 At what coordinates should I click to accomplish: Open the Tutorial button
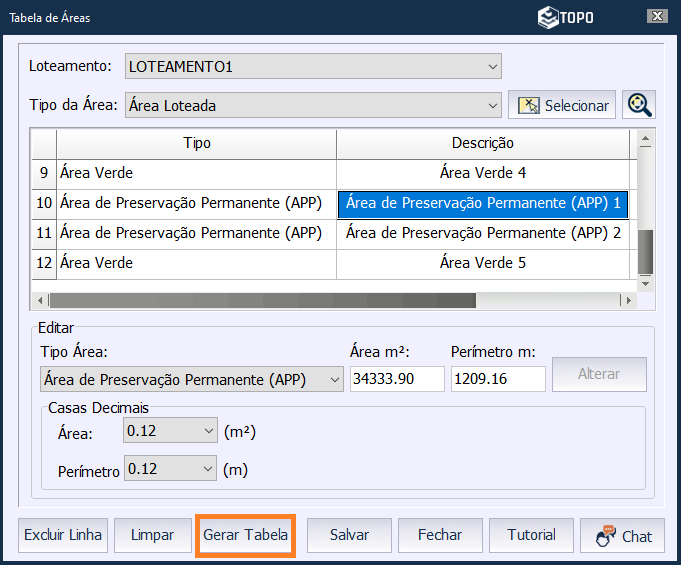click(x=531, y=535)
